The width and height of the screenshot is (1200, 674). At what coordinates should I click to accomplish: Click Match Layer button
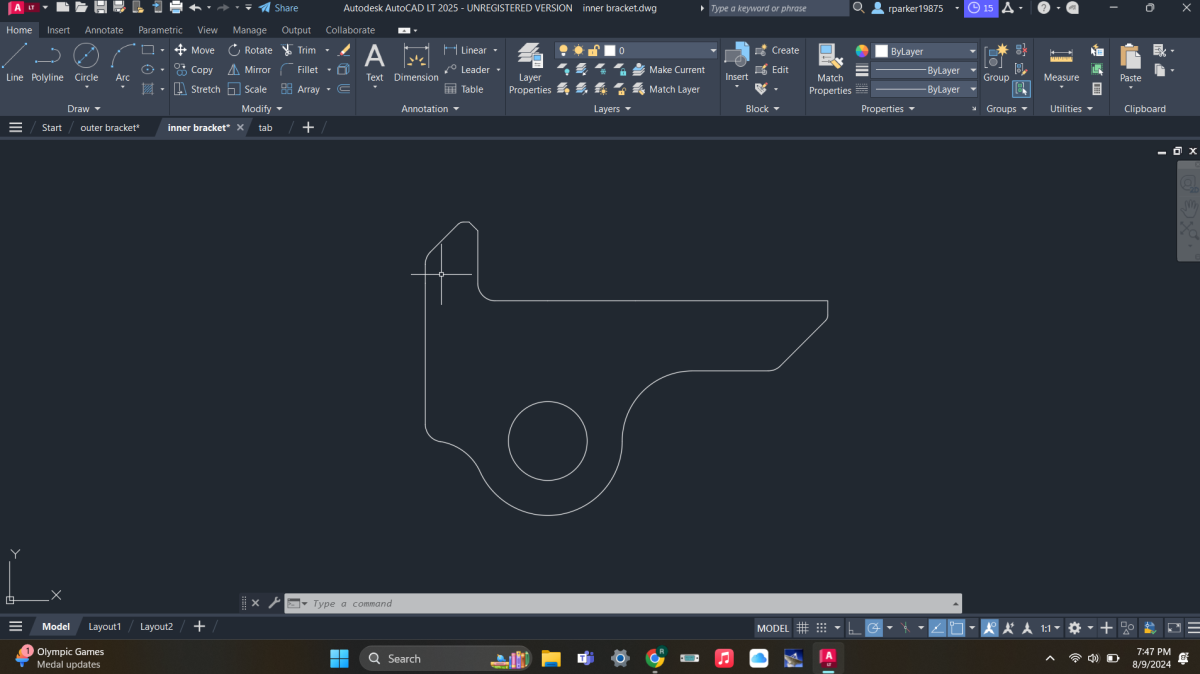pos(665,89)
